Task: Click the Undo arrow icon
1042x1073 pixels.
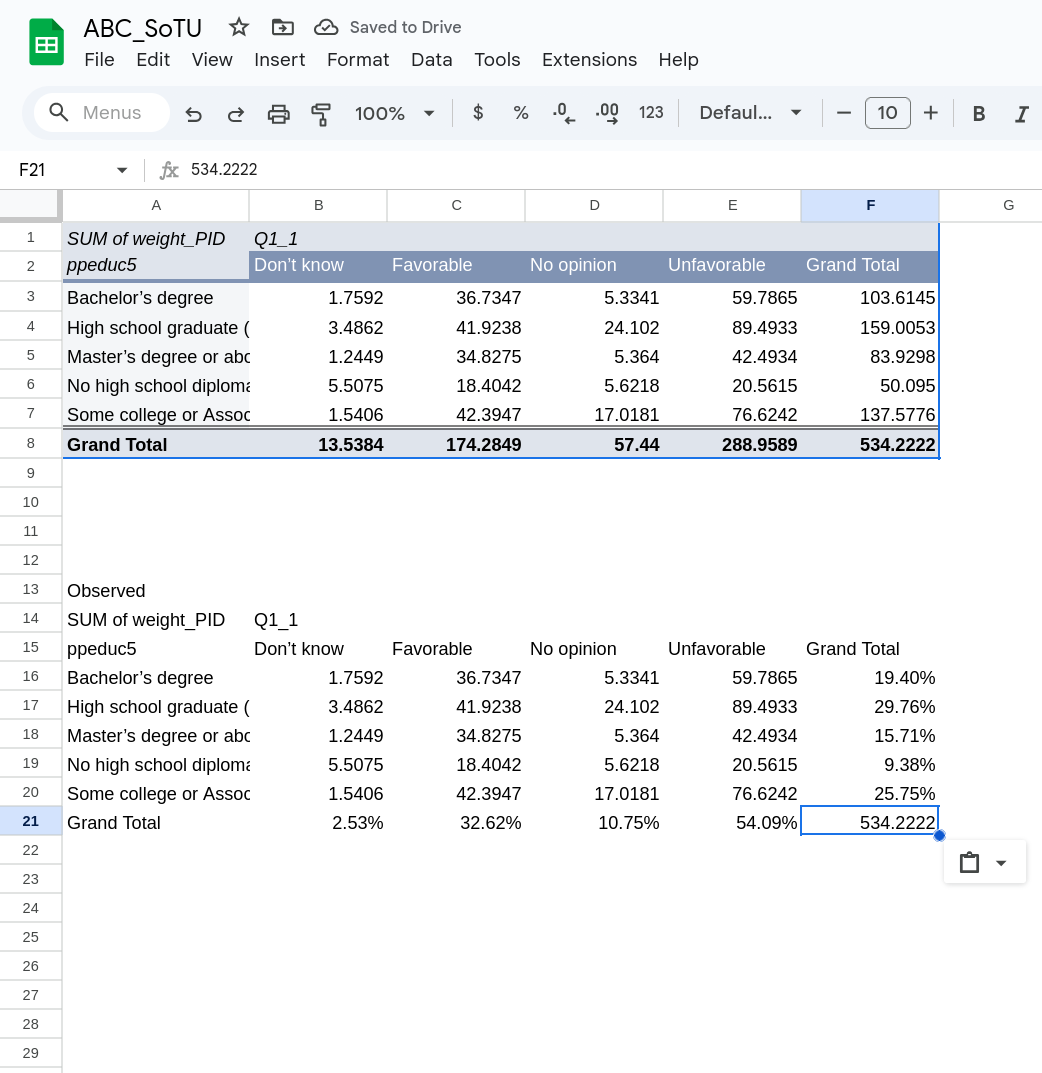Action: click(194, 114)
